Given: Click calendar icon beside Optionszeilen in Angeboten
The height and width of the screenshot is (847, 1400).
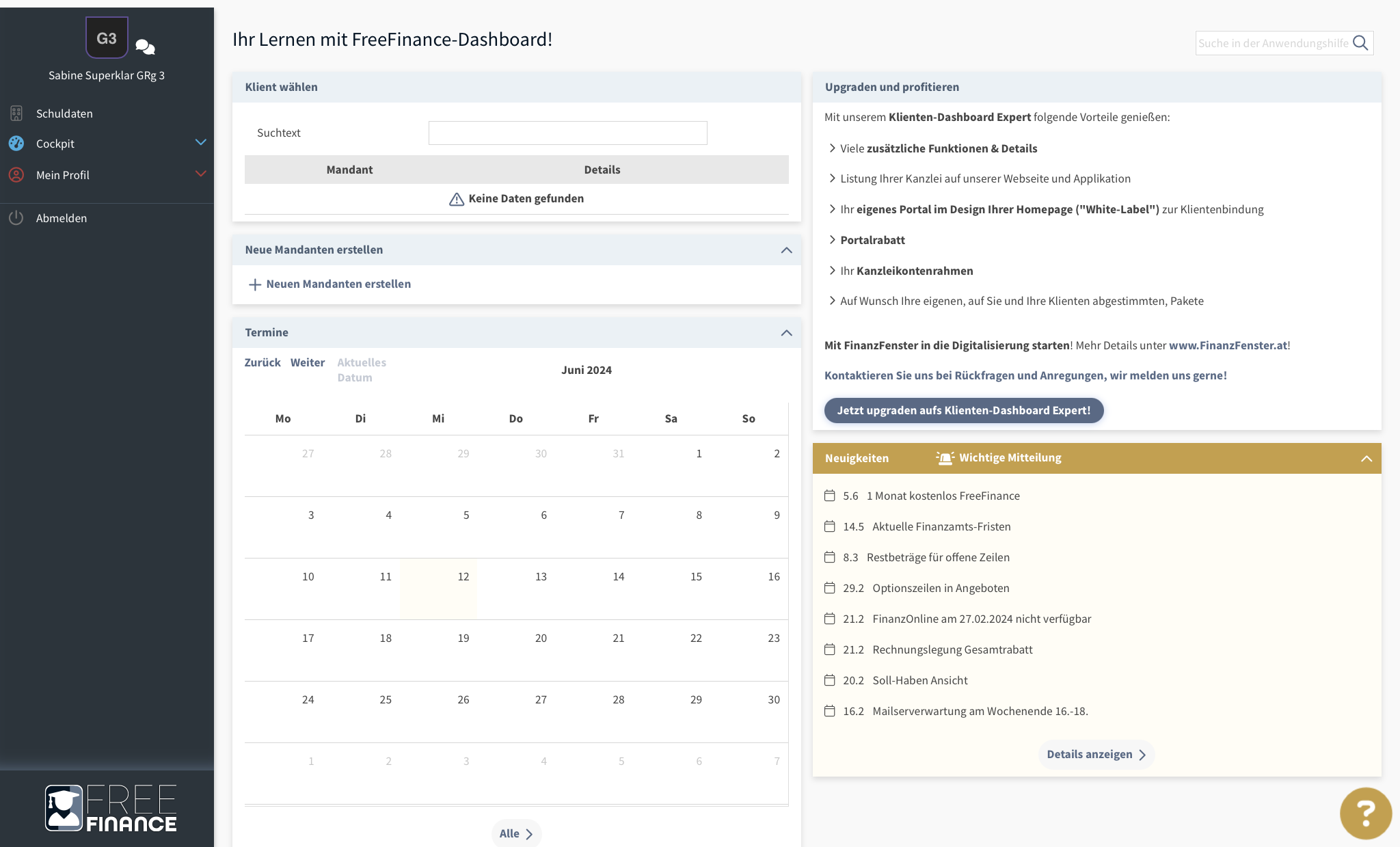Looking at the screenshot, I should pos(830,588).
